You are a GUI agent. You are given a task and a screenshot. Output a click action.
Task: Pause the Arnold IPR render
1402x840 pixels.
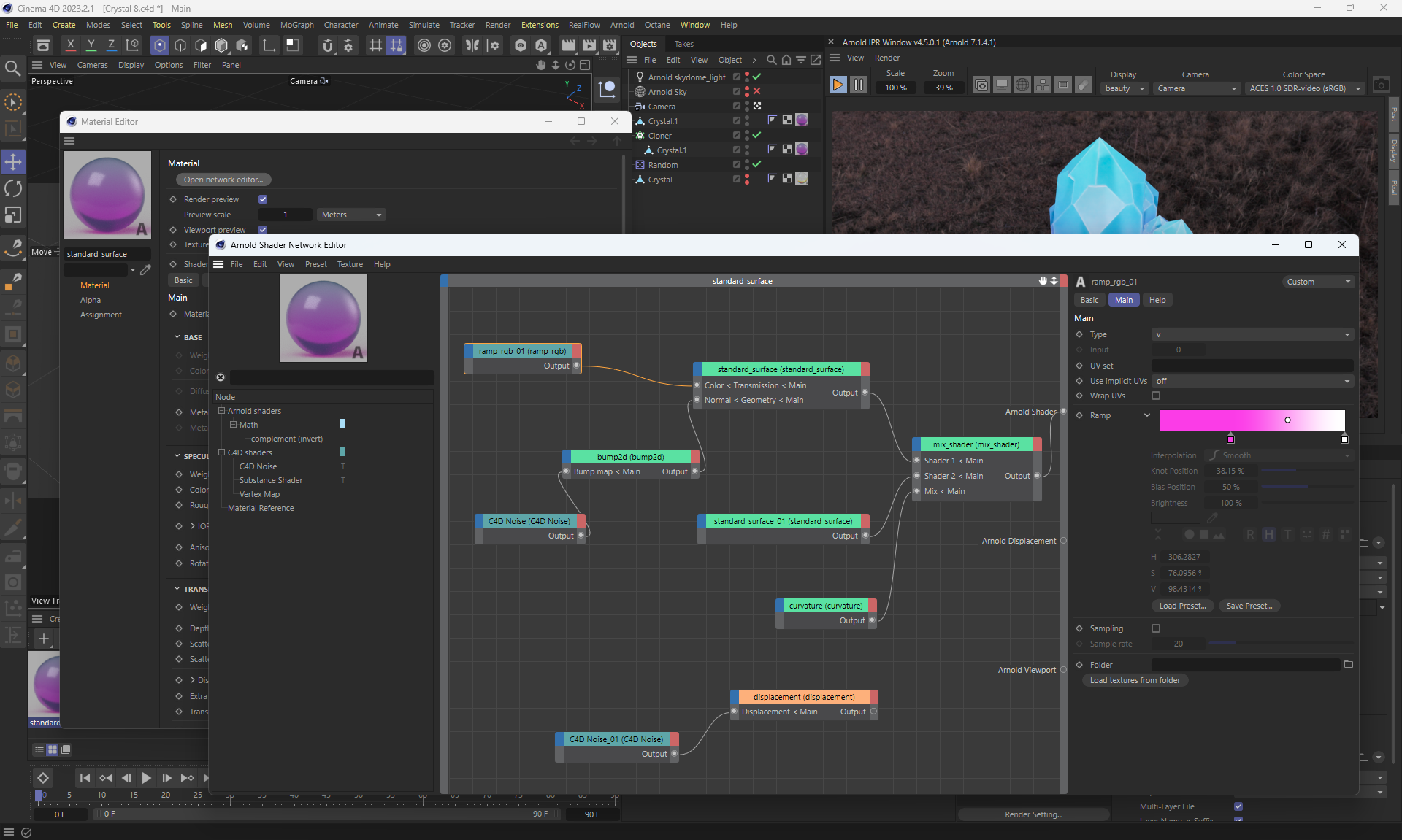(x=859, y=85)
